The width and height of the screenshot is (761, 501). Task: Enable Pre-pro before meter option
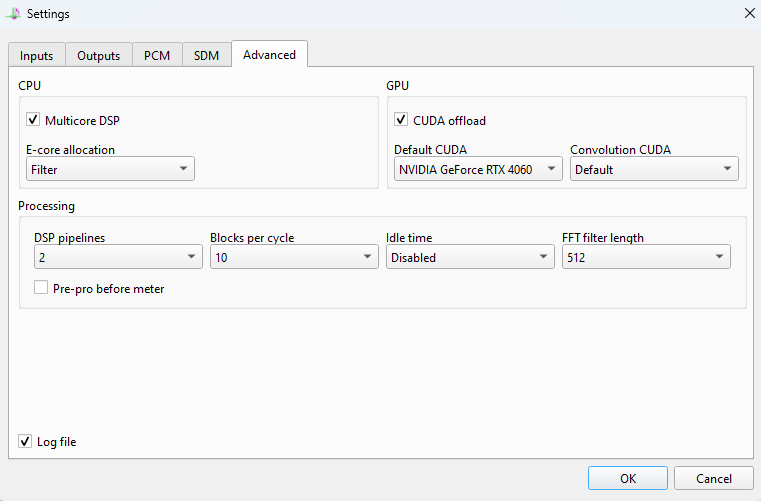click(41, 288)
